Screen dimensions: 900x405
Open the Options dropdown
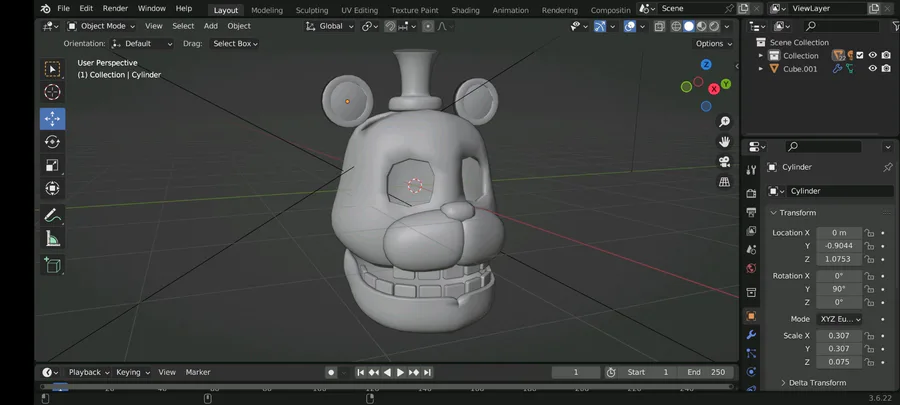pos(713,44)
